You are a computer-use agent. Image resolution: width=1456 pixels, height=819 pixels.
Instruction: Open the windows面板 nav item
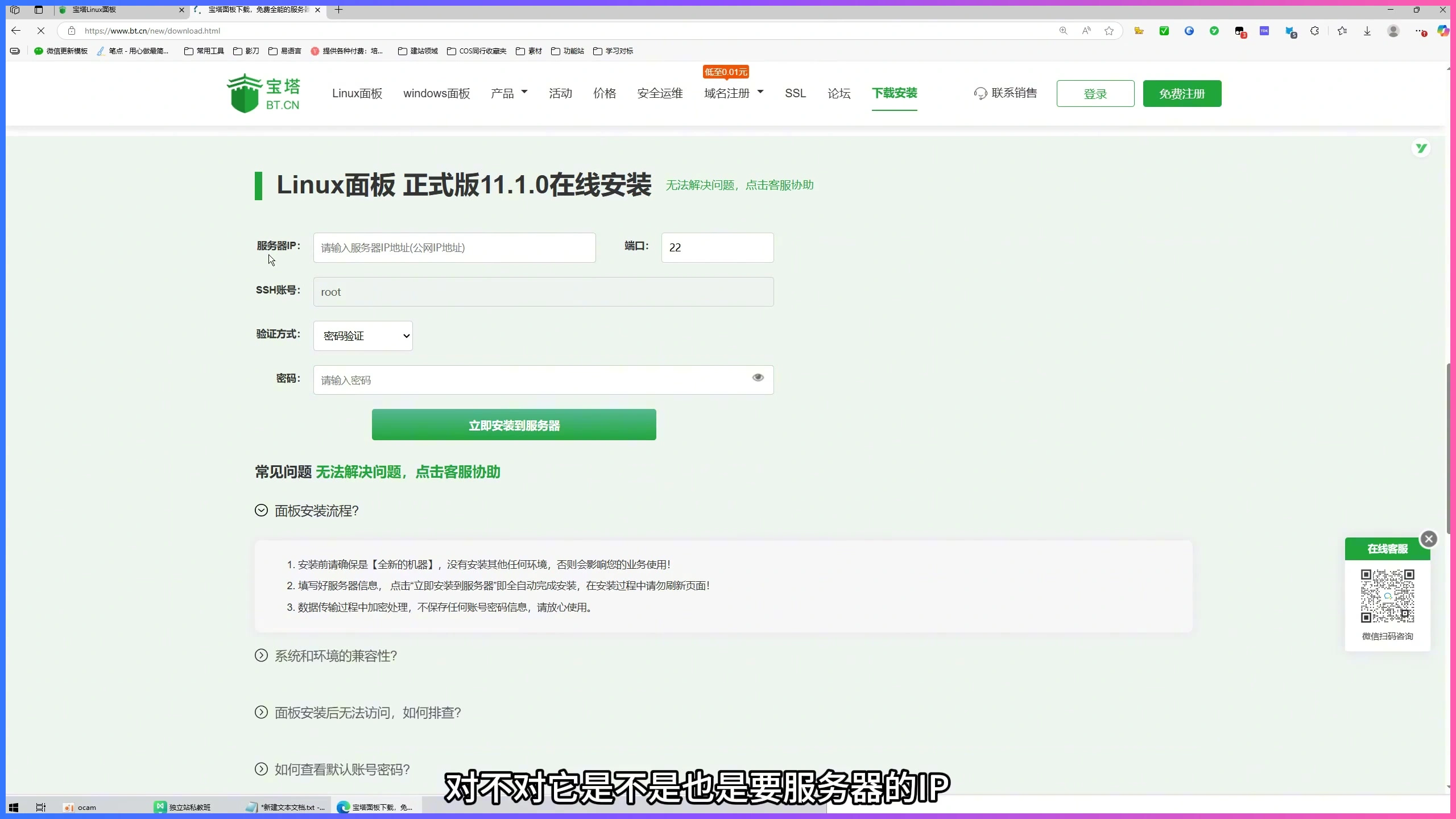[436, 93]
